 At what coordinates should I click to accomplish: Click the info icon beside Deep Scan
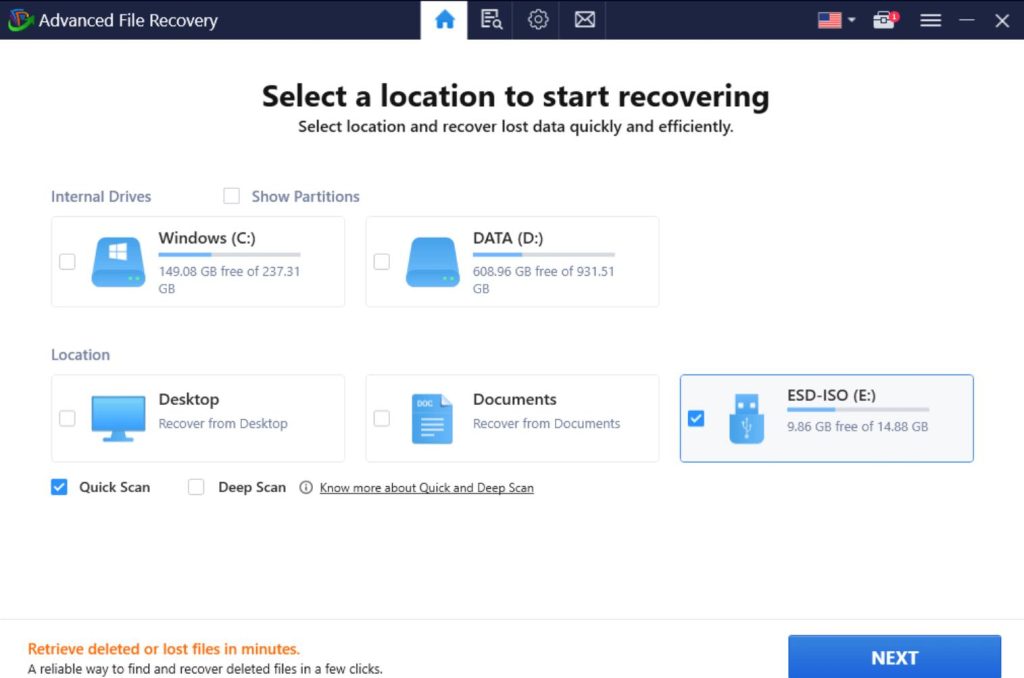[306, 487]
